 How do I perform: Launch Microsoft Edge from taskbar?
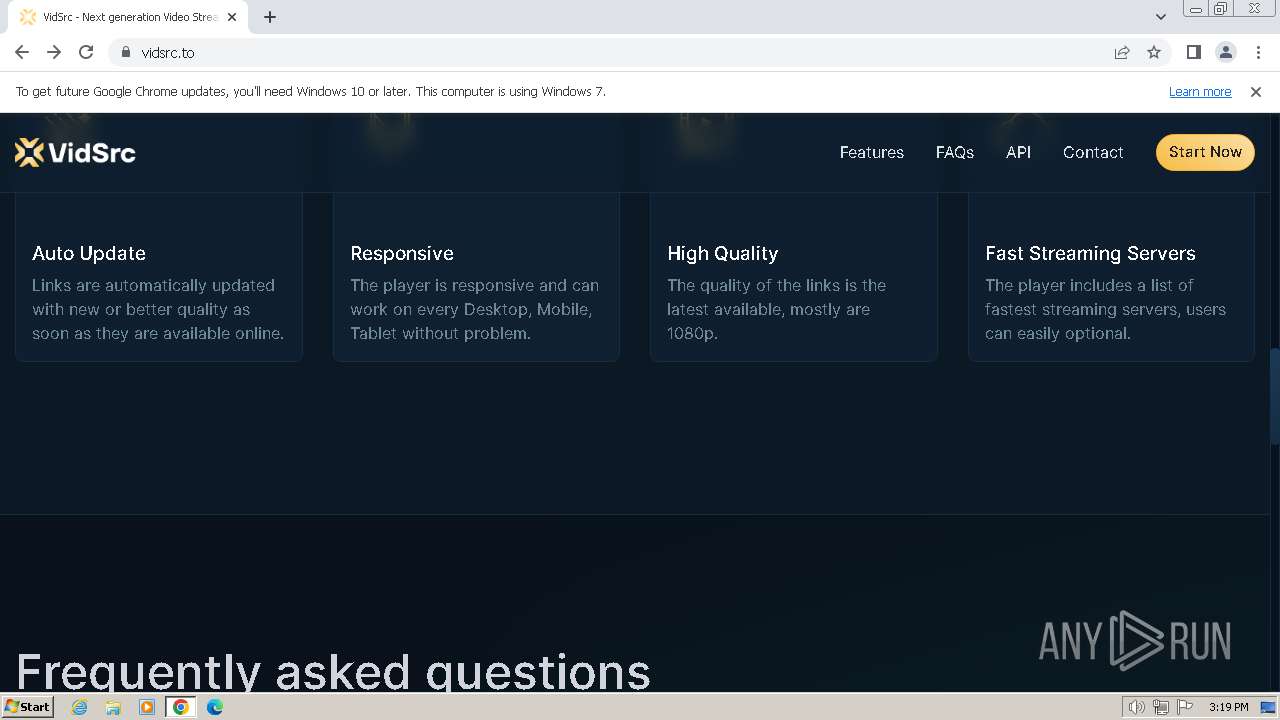click(215, 707)
